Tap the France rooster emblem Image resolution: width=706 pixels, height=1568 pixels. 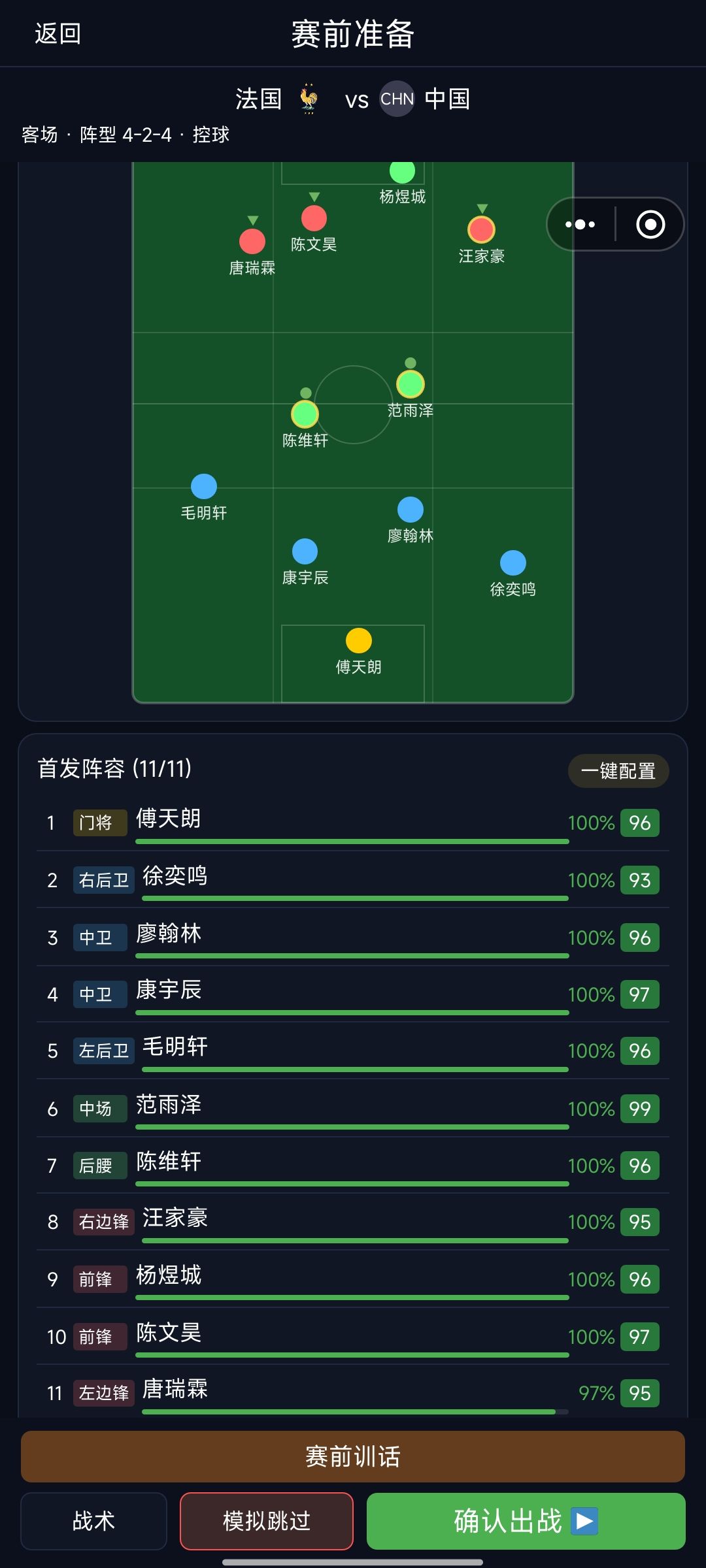click(309, 99)
